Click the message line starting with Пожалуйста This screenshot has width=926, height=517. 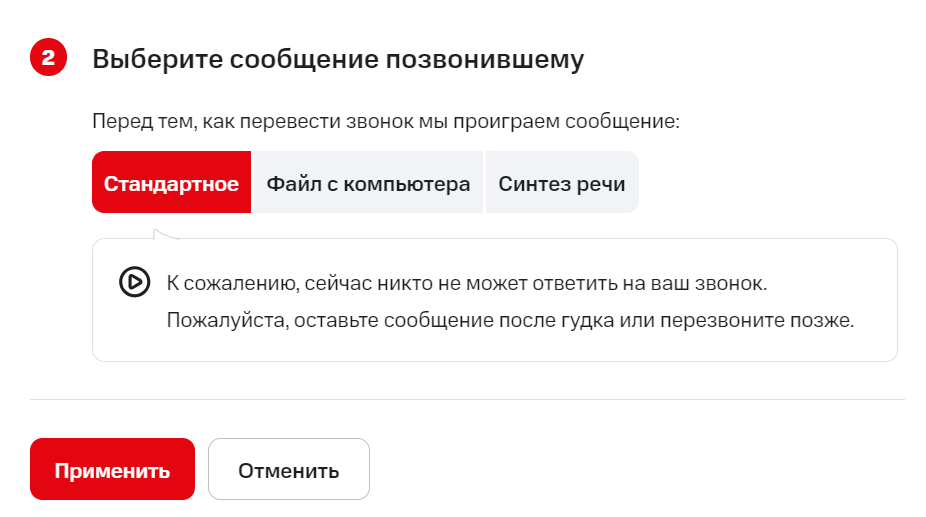(x=510, y=322)
